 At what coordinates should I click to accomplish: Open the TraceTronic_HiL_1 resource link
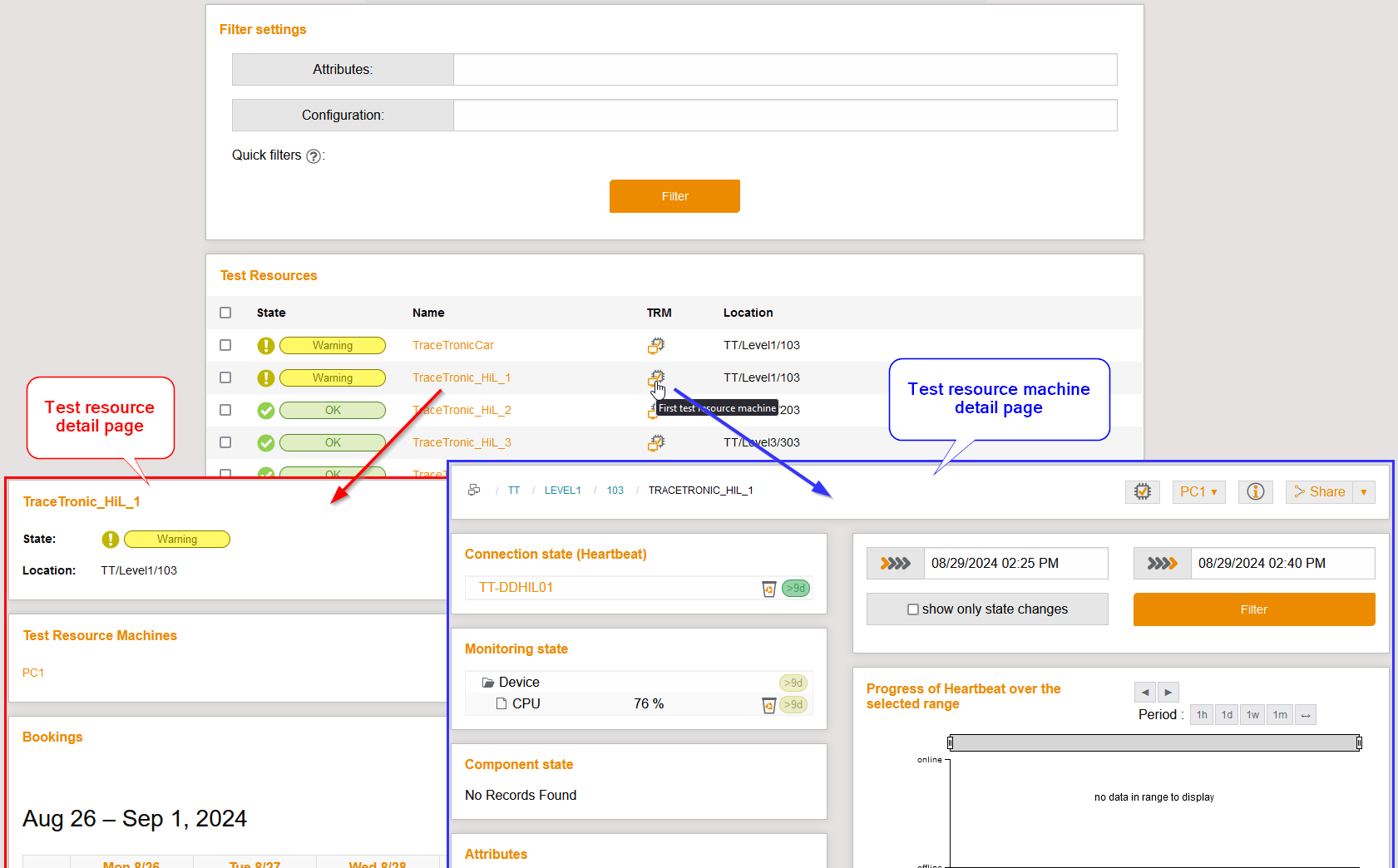461,377
